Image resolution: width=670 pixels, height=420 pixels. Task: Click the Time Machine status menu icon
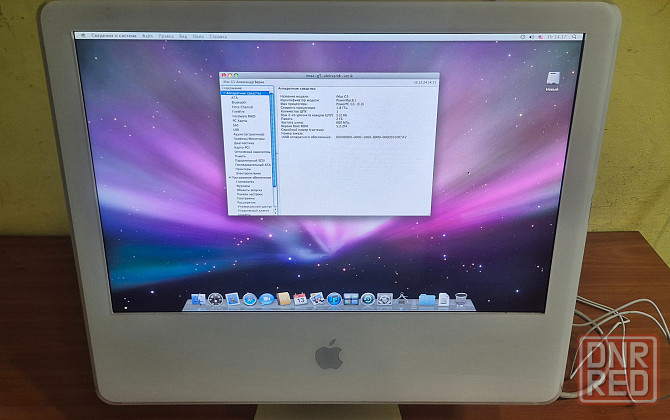pos(523,37)
